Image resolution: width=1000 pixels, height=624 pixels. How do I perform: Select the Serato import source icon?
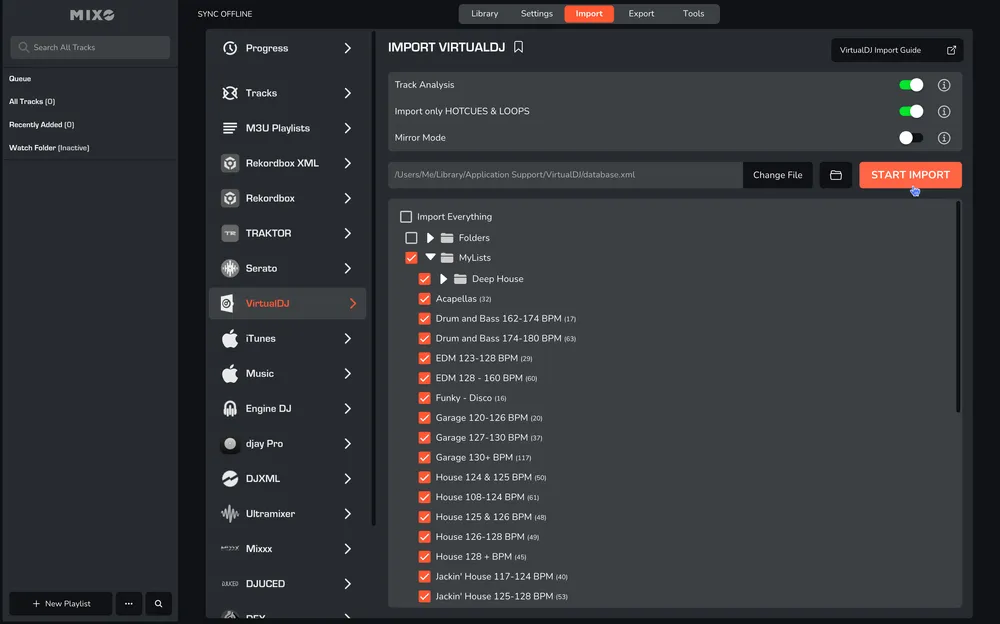pos(231,268)
